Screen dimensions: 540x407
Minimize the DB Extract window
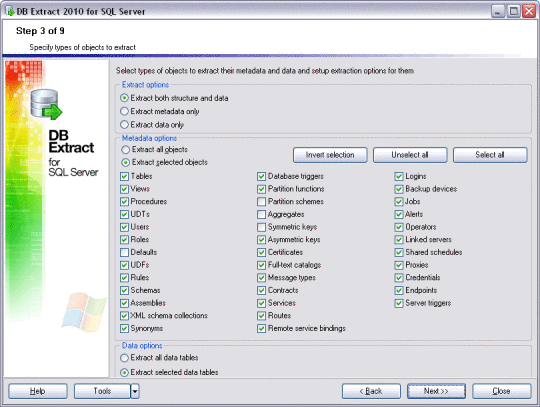(x=497, y=11)
